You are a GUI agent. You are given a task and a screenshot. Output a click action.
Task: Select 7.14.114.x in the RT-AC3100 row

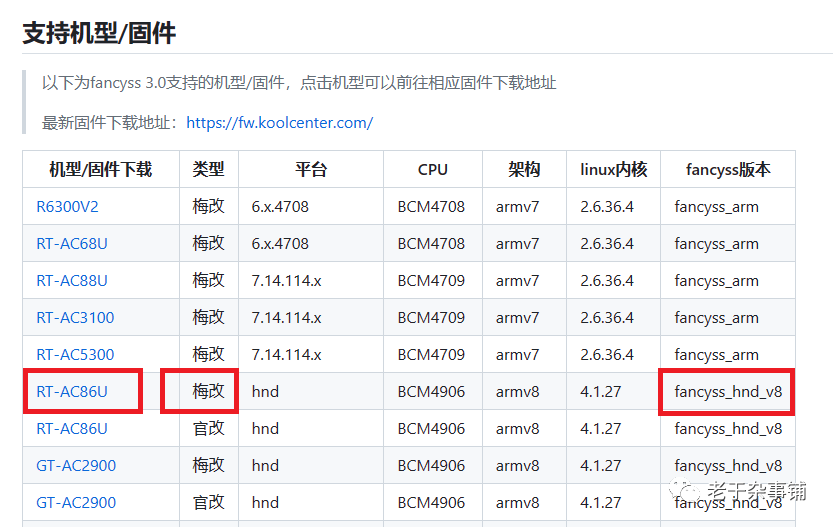click(x=286, y=318)
